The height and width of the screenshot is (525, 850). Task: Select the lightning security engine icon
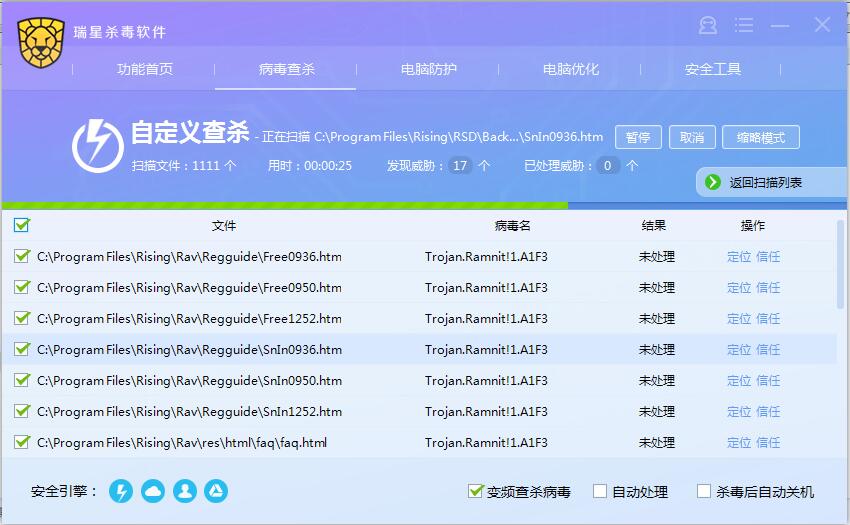pyautogui.click(x=121, y=491)
